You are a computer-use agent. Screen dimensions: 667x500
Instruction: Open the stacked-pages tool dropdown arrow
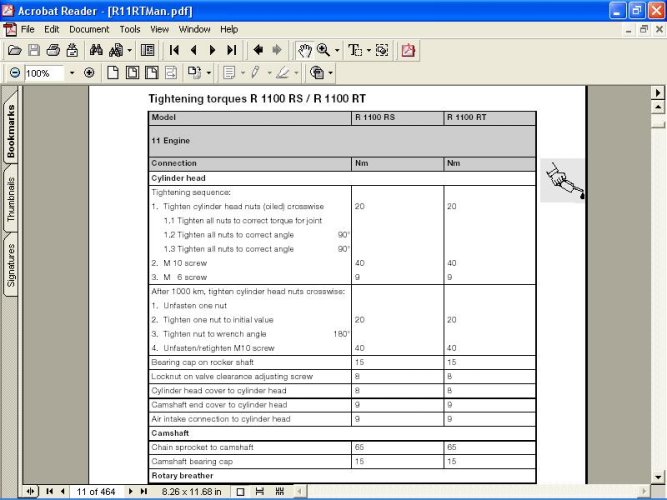tap(330, 73)
